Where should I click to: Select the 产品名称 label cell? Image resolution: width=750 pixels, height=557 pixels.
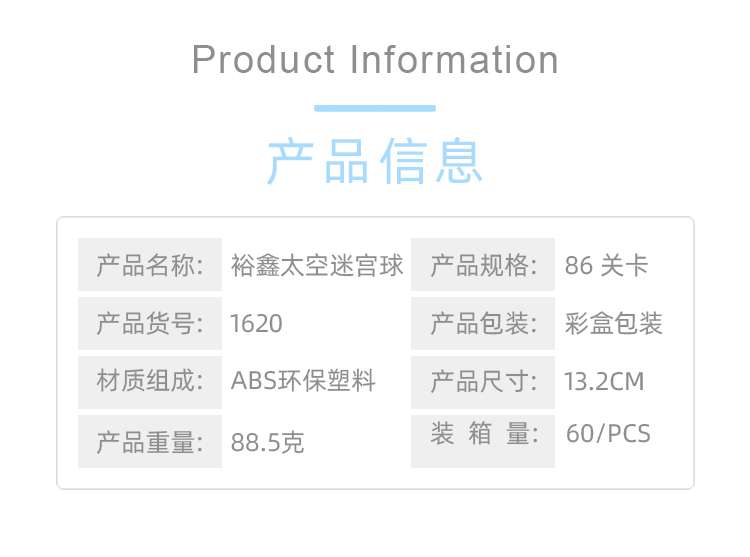pyautogui.click(x=150, y=266)
